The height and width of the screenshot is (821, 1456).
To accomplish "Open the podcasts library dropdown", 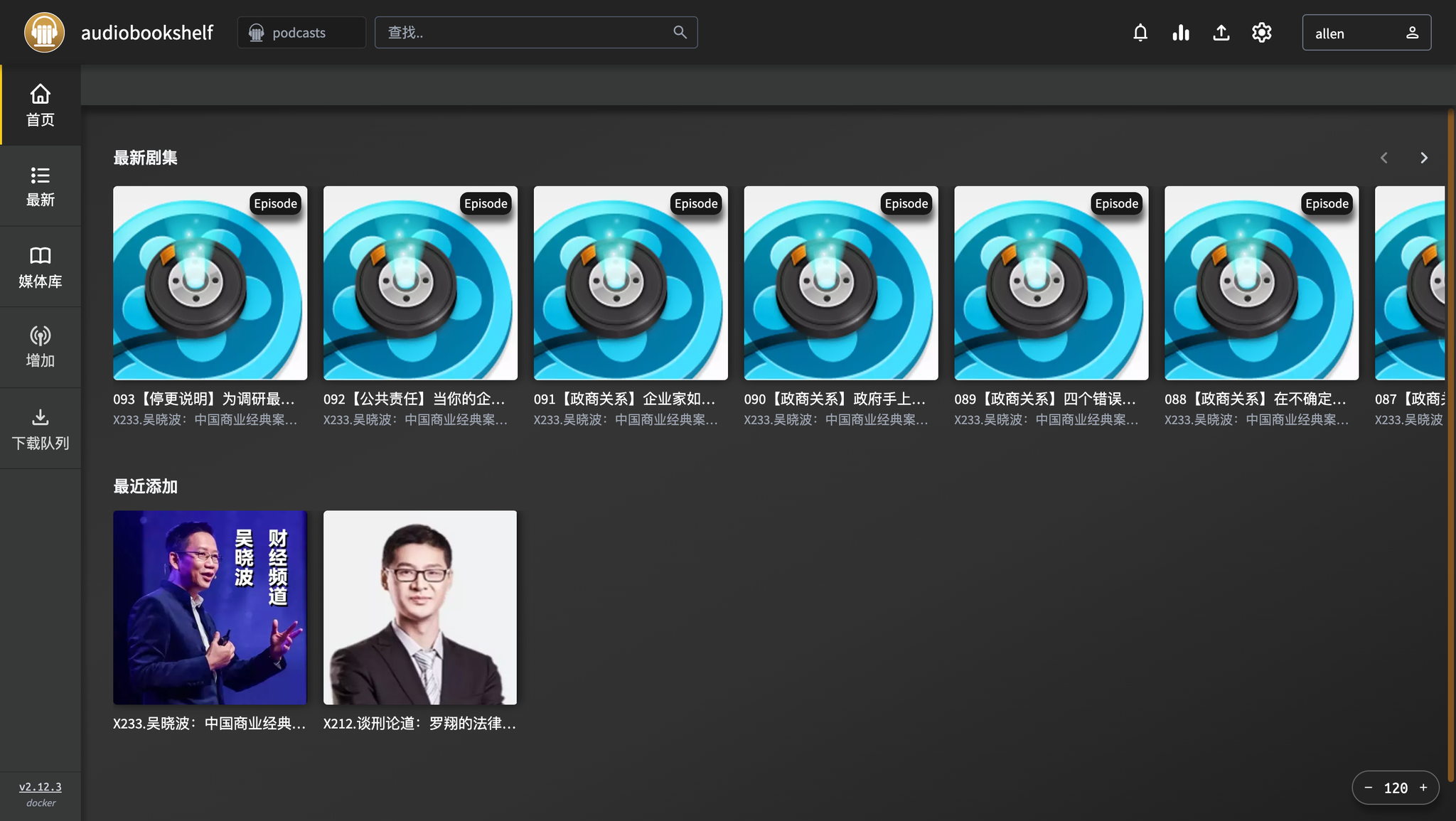I will (301, 33).
